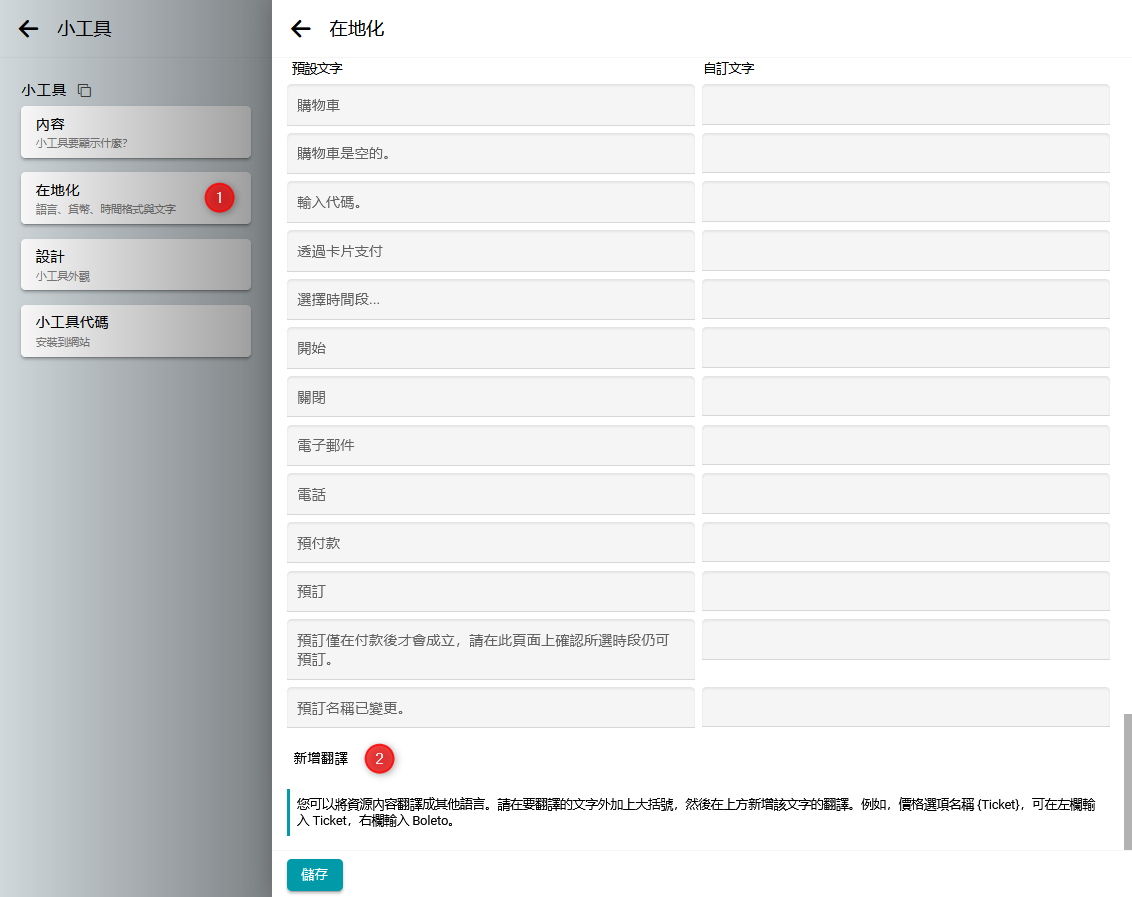Click custom text field beside 電話
The image size is (1132, 897).
coord(905,494)
